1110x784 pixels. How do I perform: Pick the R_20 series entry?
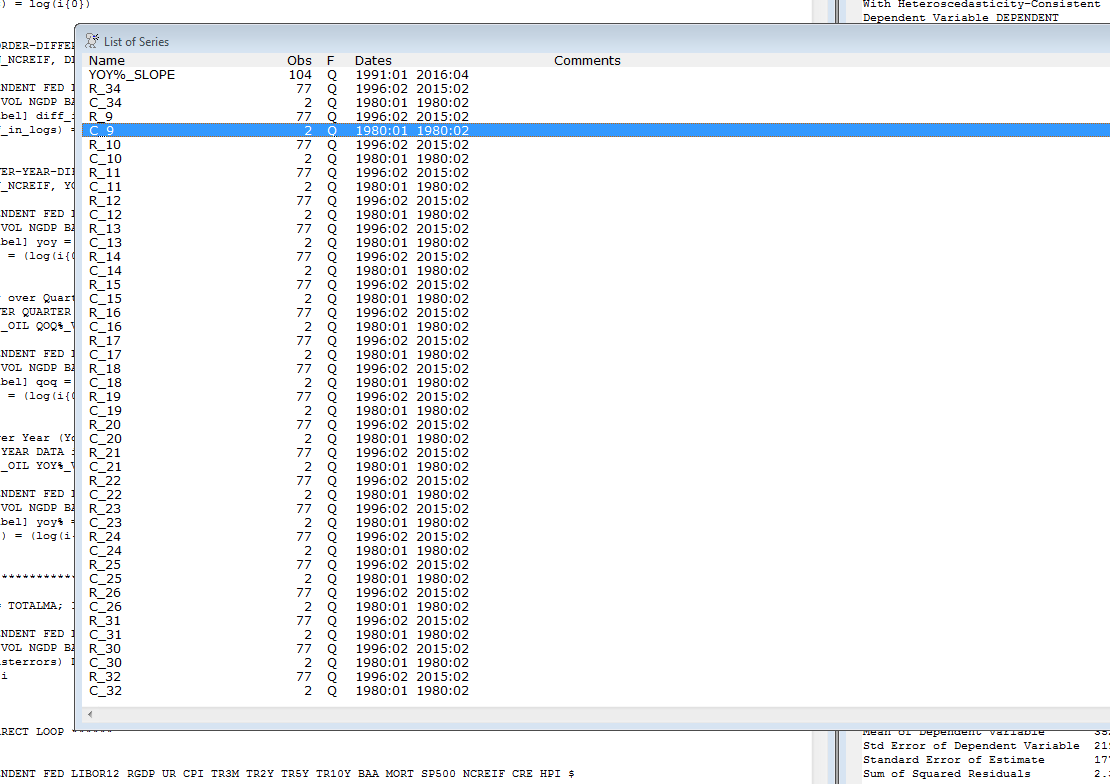[105, 425]
